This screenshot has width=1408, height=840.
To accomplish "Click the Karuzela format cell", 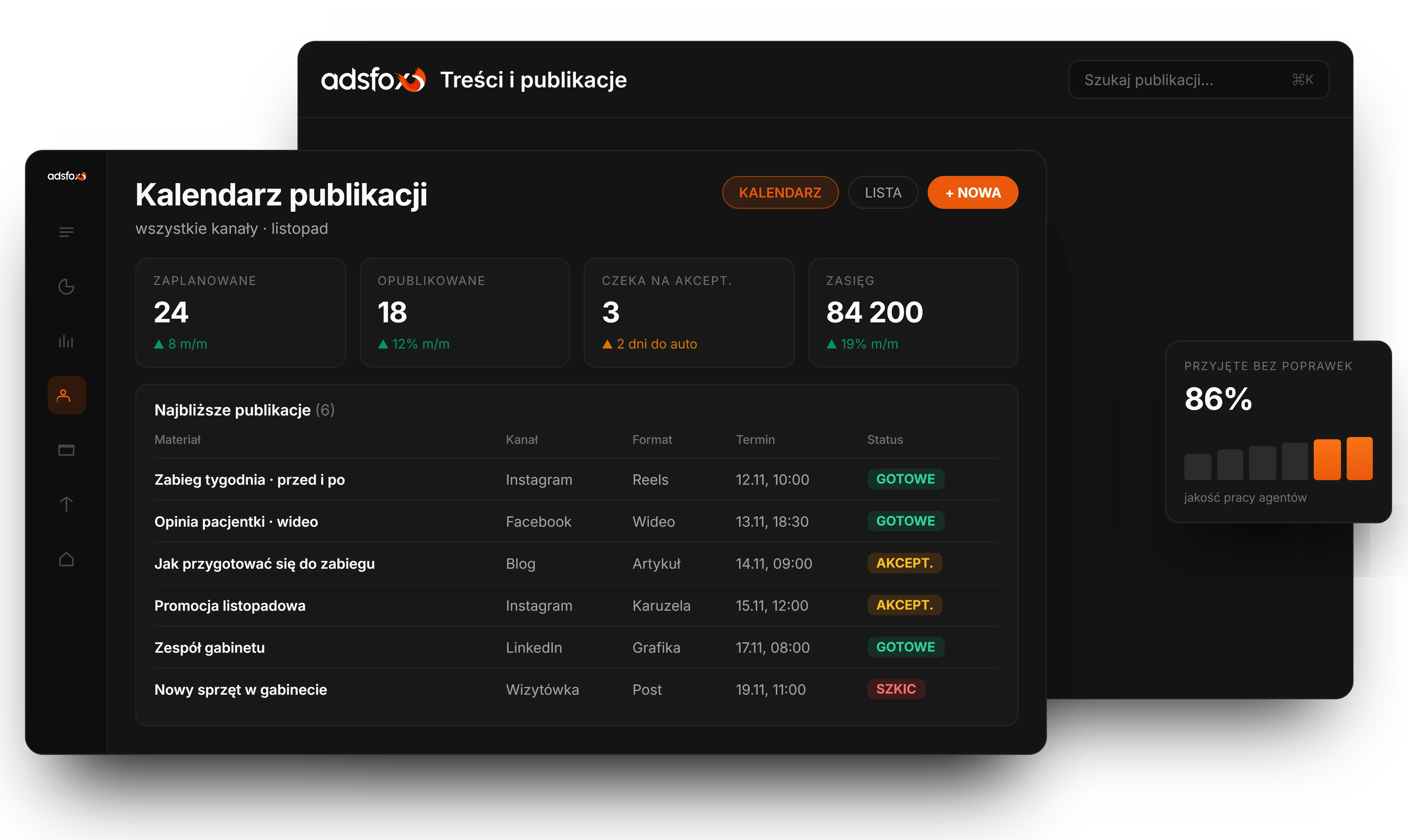I will click(661, 605).
